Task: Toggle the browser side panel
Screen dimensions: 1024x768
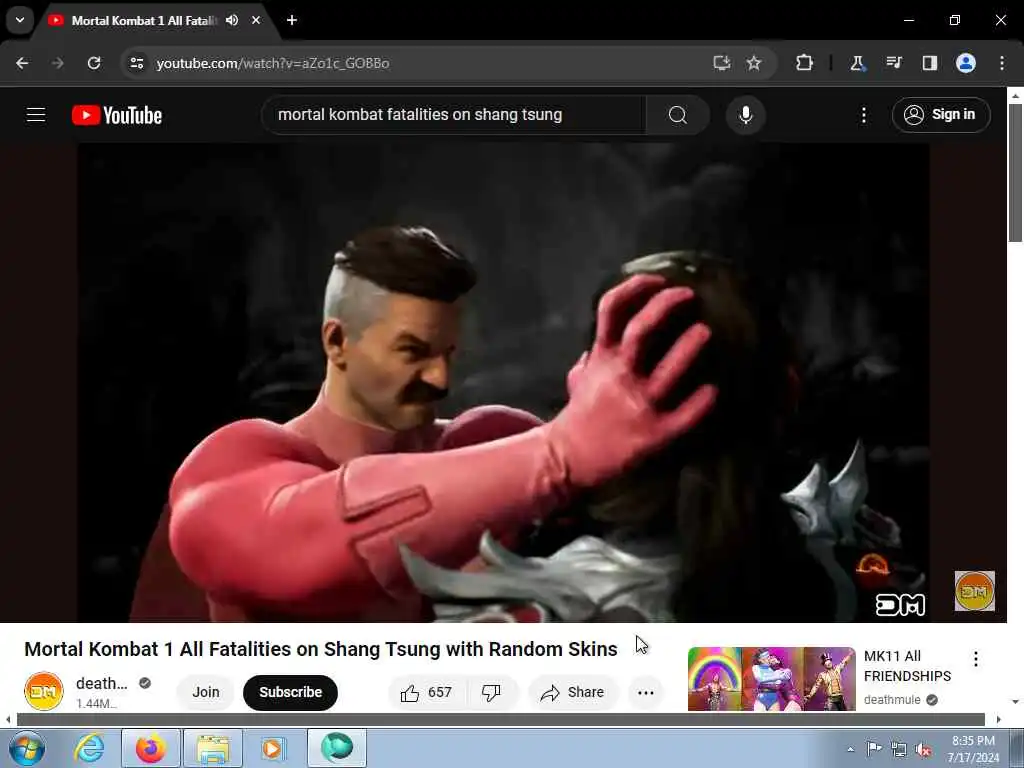Action: point(929,63)
